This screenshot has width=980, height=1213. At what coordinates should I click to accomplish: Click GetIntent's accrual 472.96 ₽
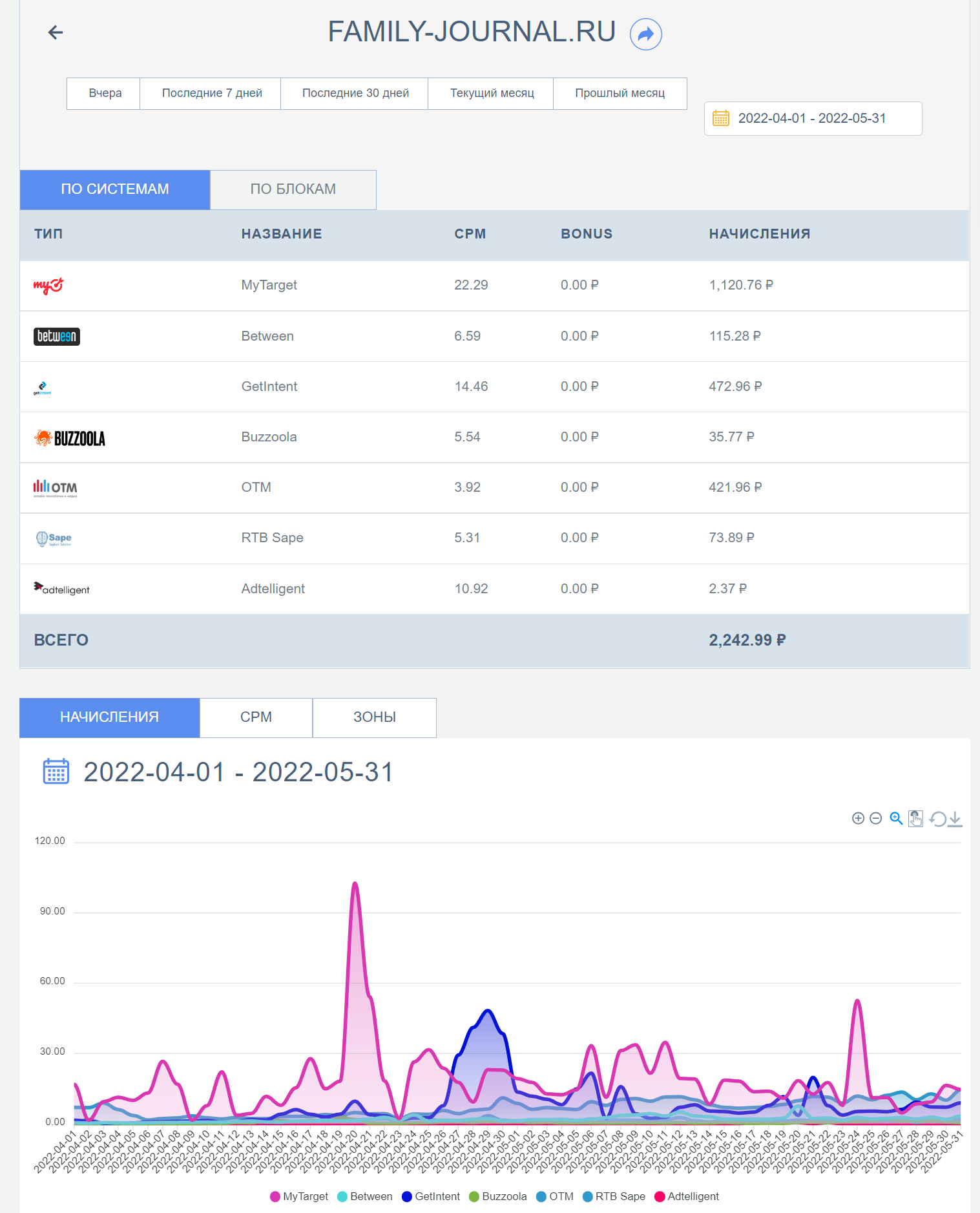click(x=735, y=386)
